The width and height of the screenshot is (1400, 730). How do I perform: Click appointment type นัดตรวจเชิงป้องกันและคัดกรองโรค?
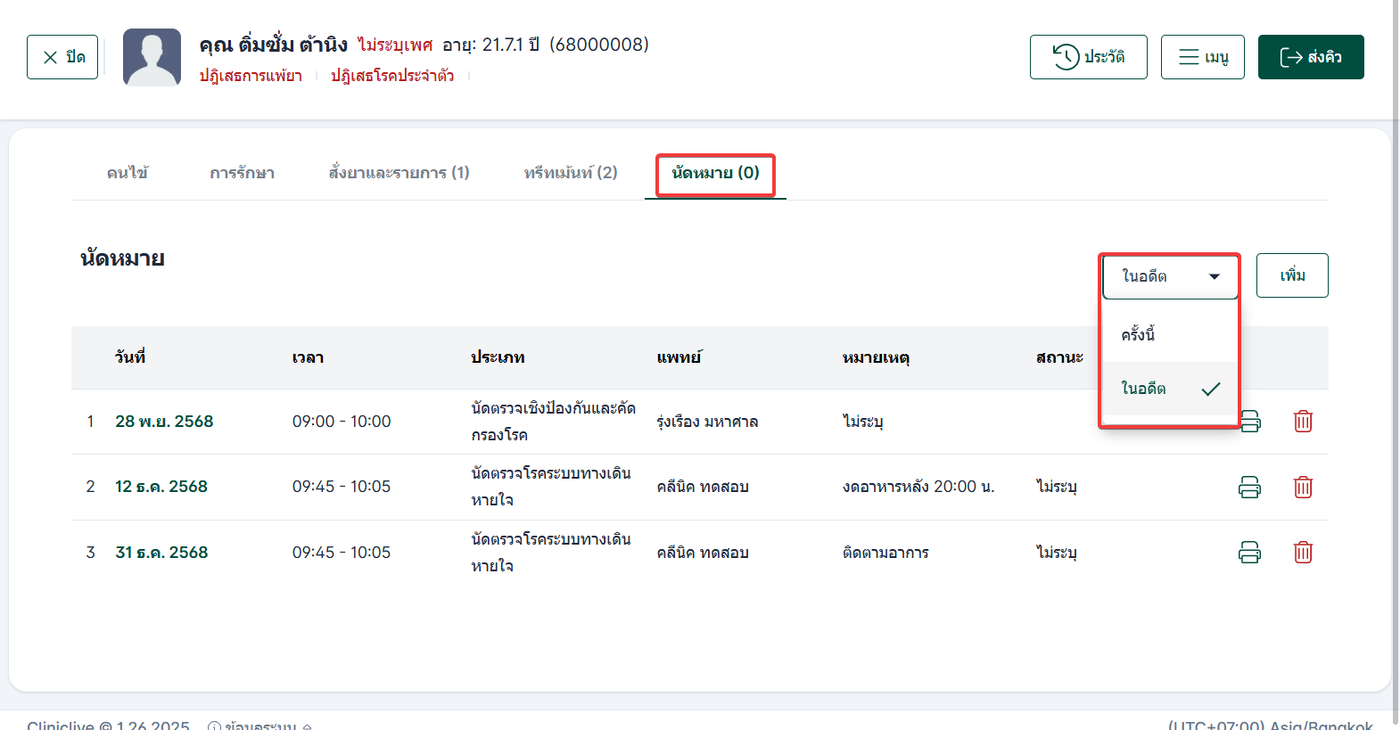click(553, 421)
